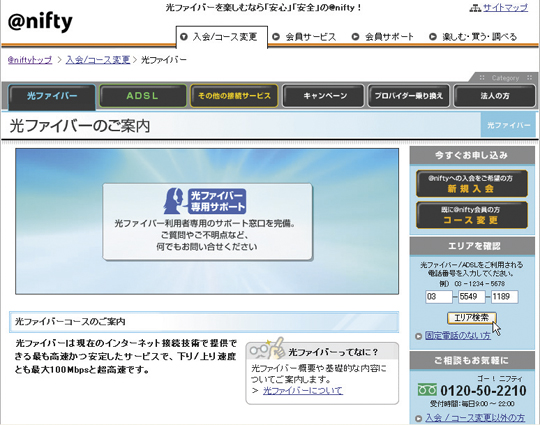Click the Category label above the tabs
This screenshot has height=425, width=540.
tap(505, 78)
